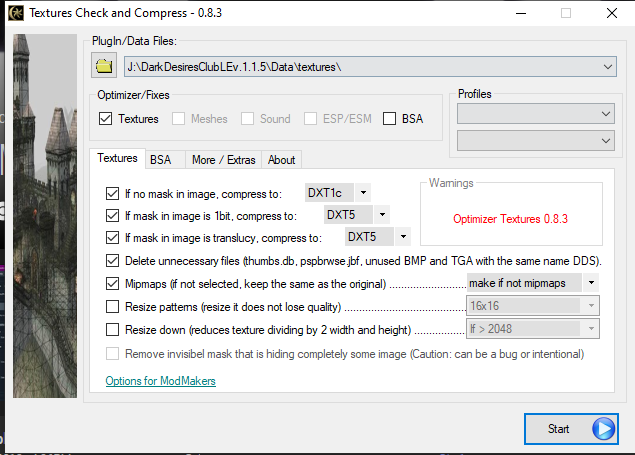The width and height of the screenshot is (635, 455).
Task: Uncheck Delete unnecessary files option
Action: pyautogui.click(x=112, y=261)
